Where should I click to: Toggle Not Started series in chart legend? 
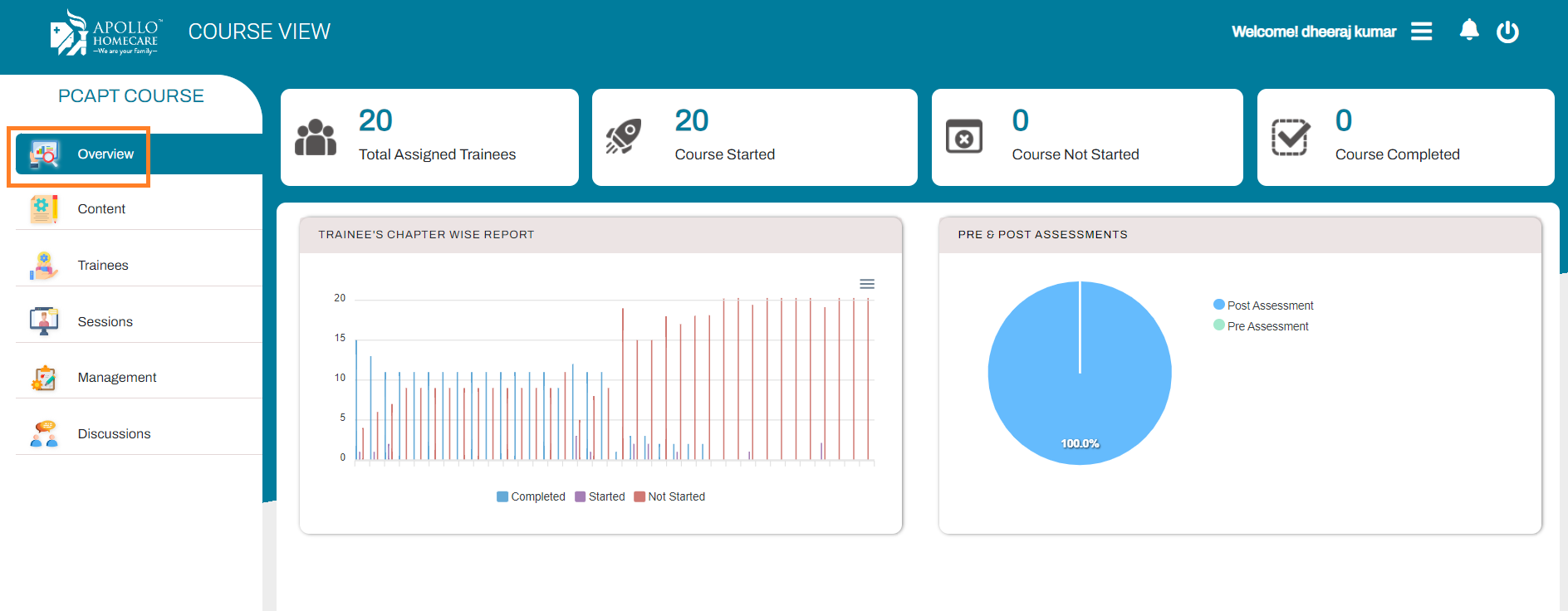(x=669, y=496)
